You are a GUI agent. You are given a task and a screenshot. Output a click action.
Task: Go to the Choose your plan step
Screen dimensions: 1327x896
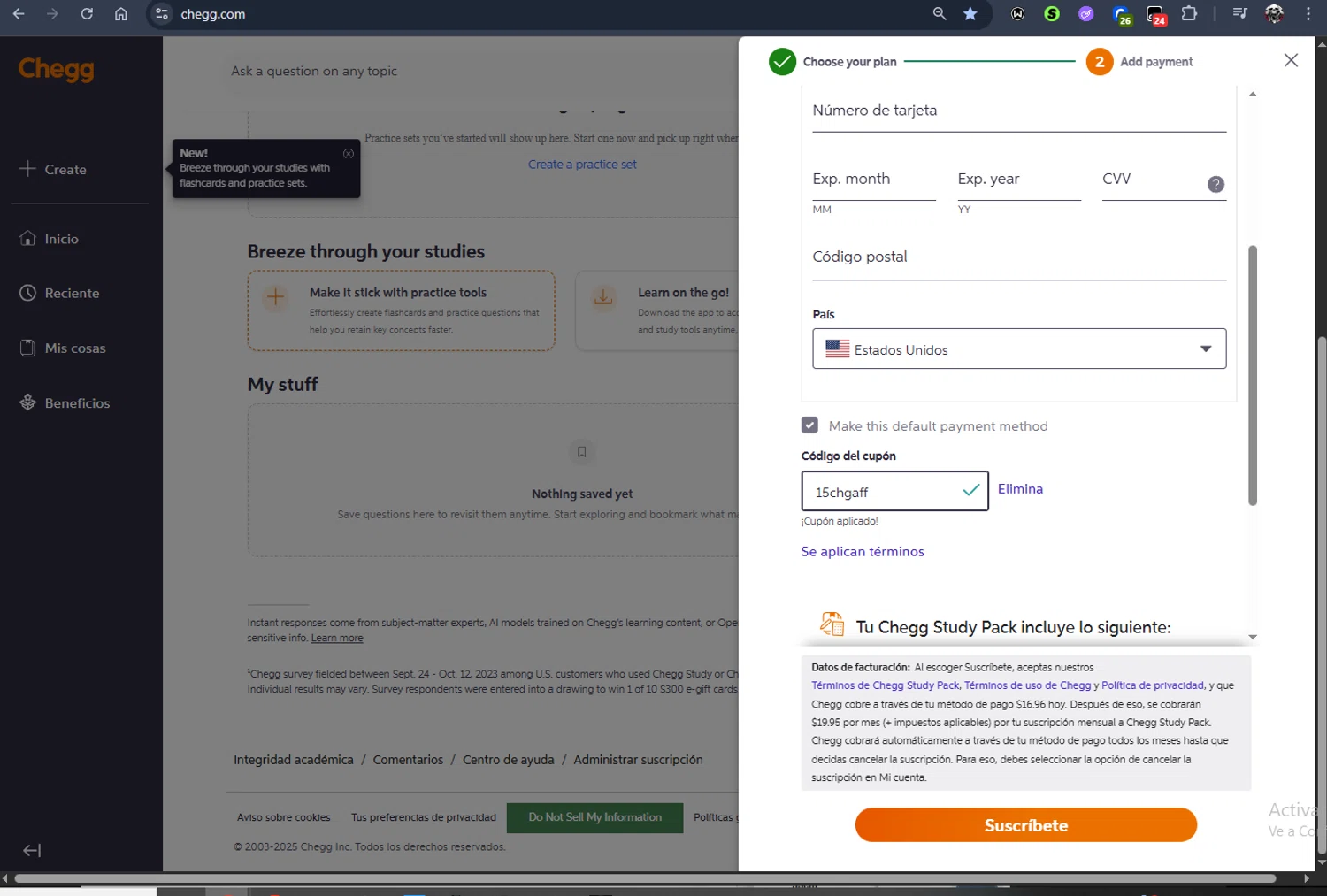coord(832,62)
